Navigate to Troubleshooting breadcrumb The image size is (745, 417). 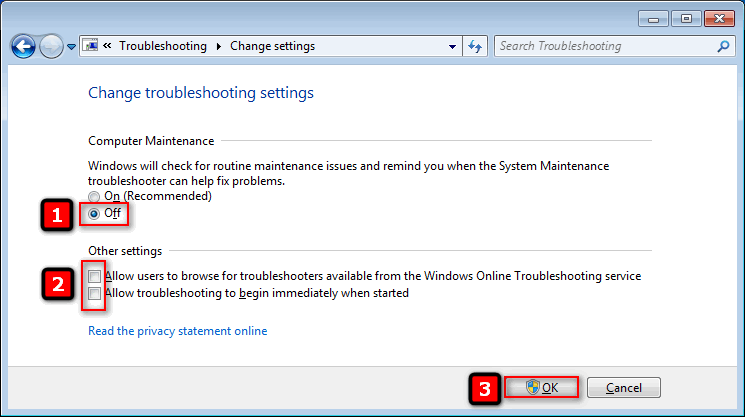(163, 46)
